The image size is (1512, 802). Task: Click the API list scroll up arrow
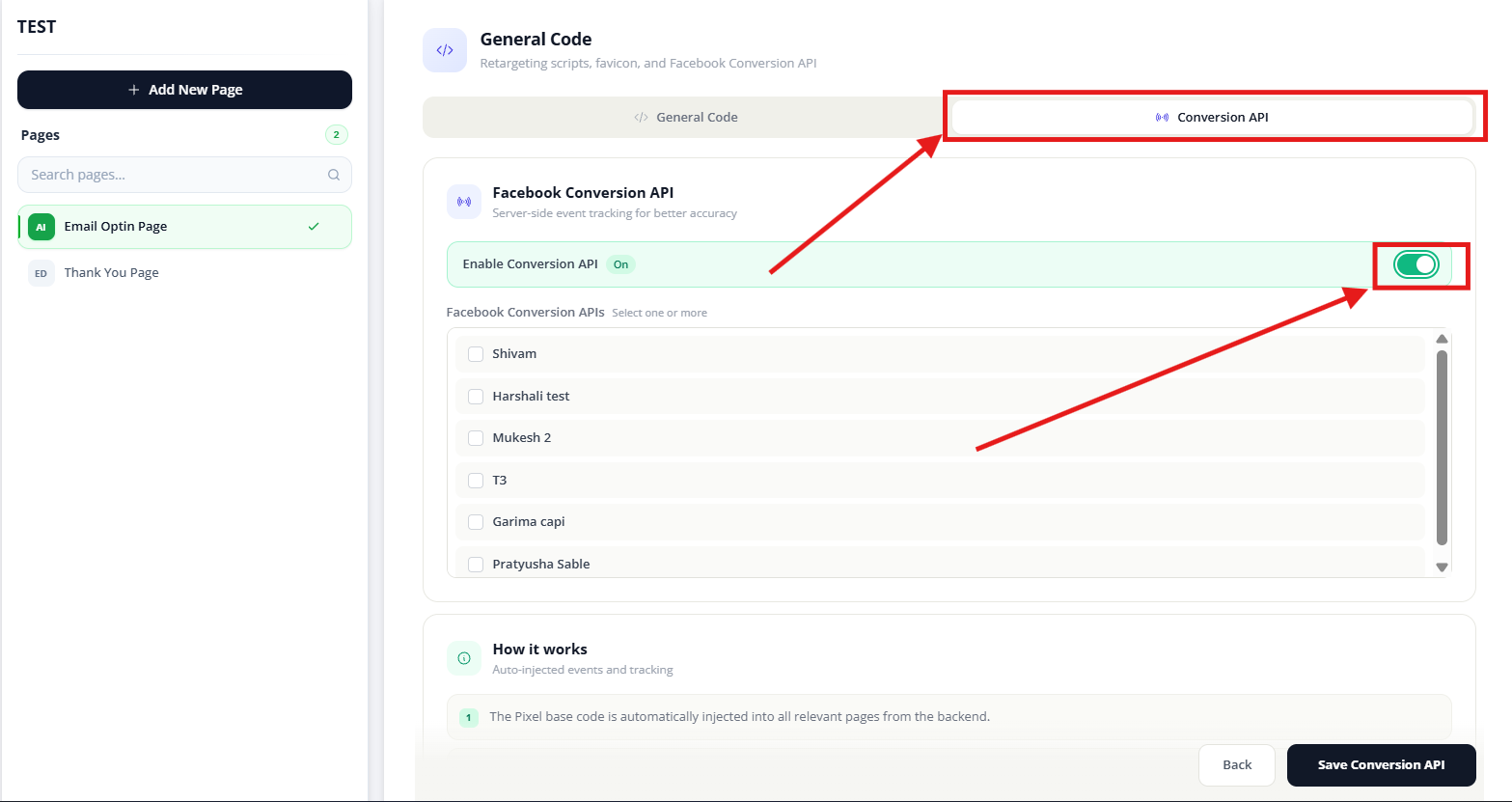[x=1443, y=339]
